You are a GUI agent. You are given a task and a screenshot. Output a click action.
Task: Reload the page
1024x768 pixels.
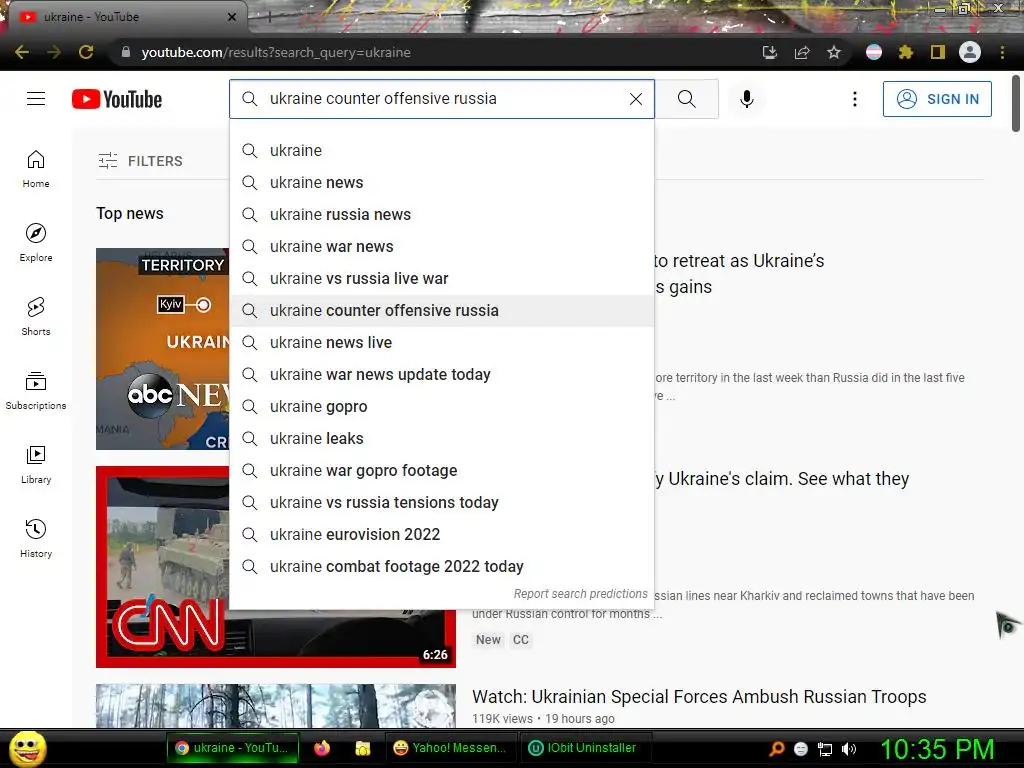click(86, 52)
